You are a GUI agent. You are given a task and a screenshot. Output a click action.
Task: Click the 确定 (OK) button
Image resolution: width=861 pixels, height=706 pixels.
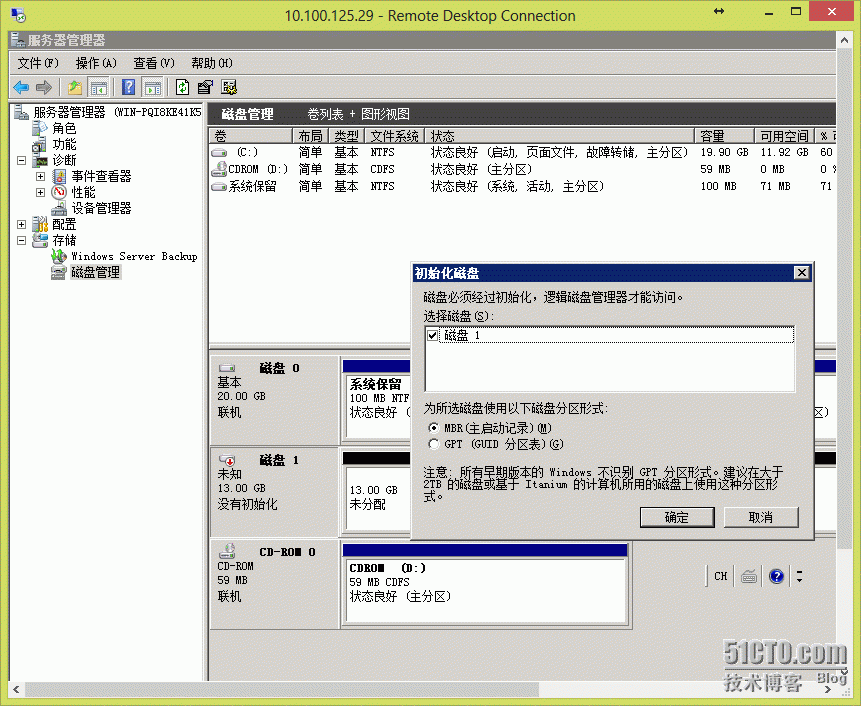click(x=677, y=517)
